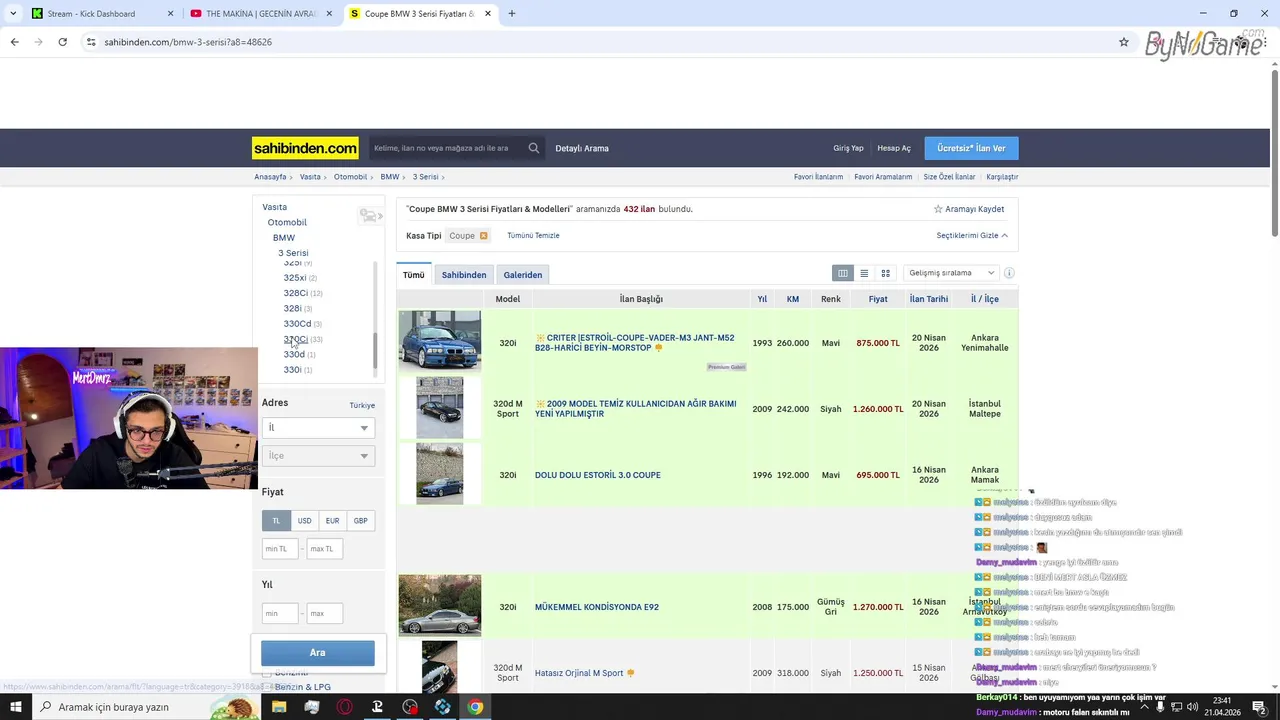Open Giriş Yap login link

pos(848,148)
